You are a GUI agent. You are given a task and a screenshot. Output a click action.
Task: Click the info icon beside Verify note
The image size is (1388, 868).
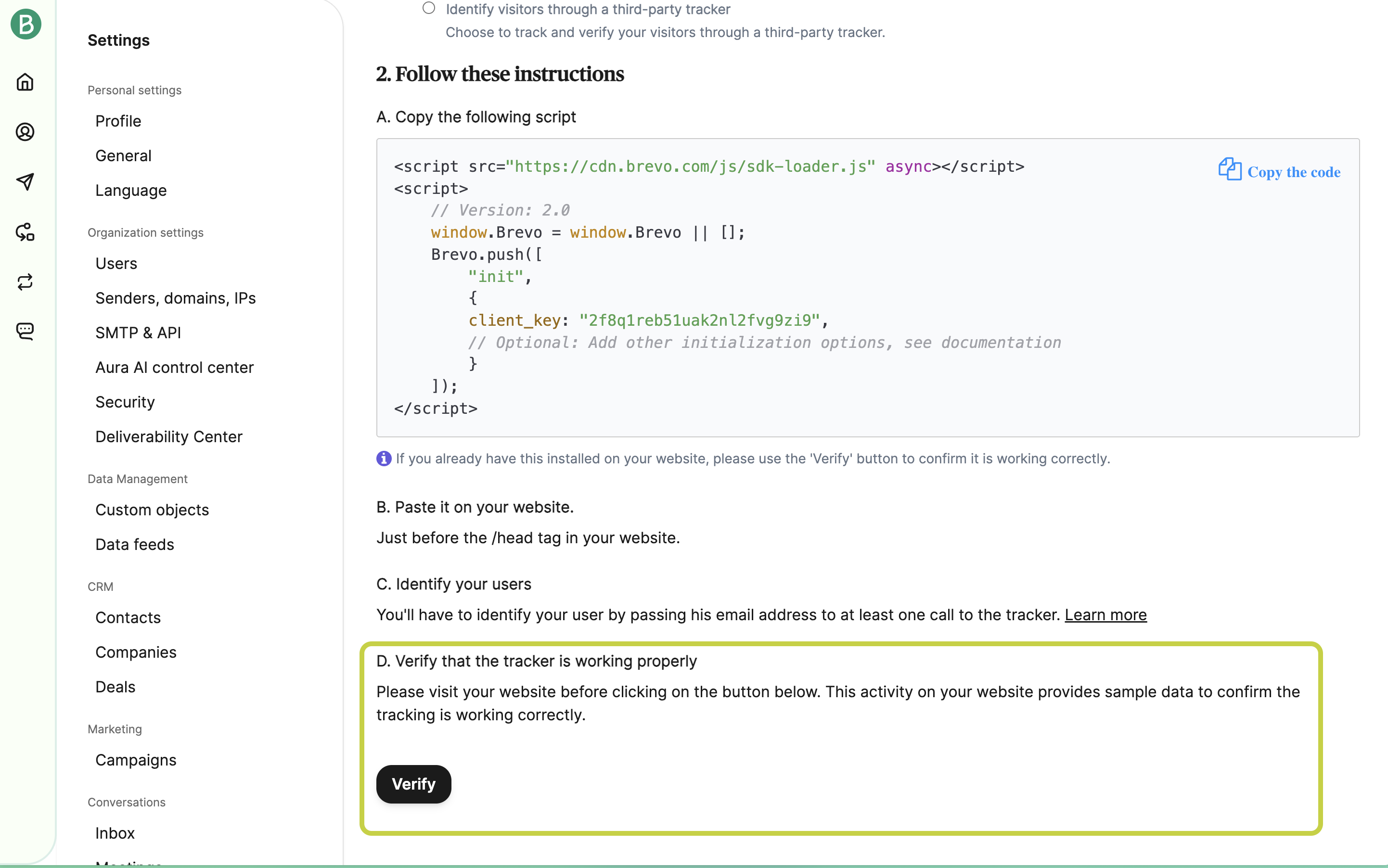(x=384, y=459)
